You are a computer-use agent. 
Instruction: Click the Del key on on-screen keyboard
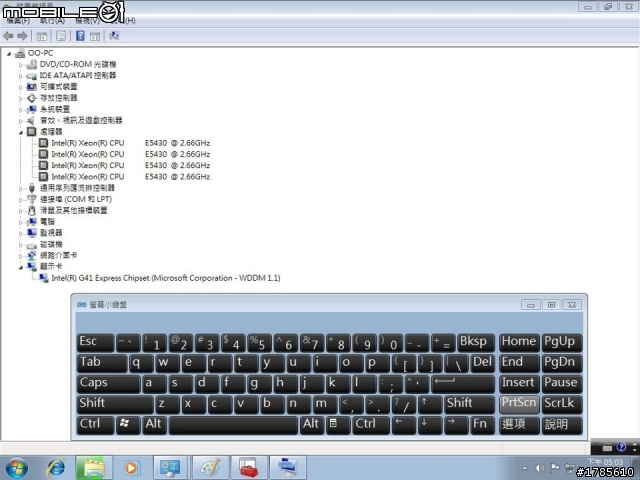[x=482, y=363]
